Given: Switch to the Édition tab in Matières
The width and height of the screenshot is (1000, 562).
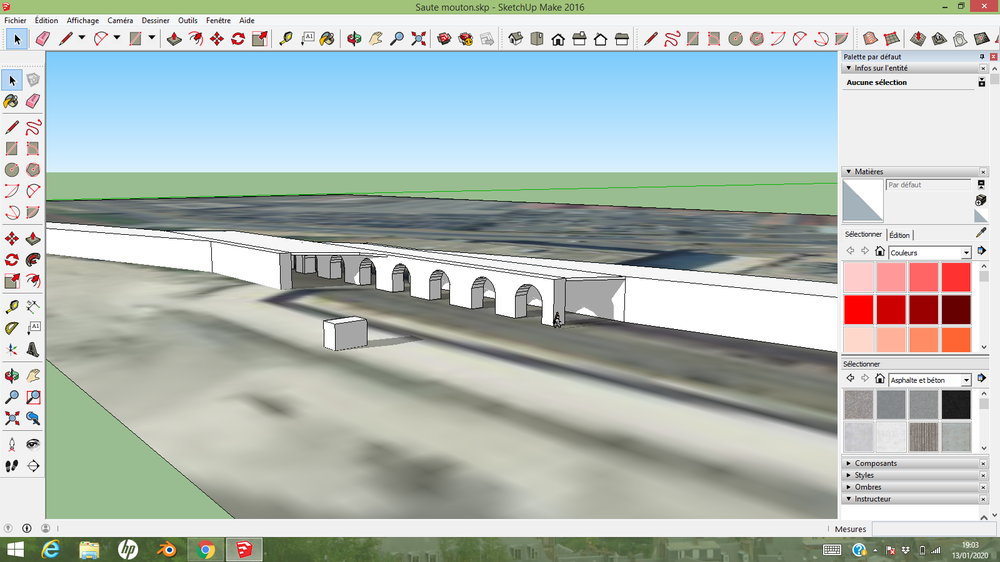Looking at the screenshot, I should pos(899,235).
